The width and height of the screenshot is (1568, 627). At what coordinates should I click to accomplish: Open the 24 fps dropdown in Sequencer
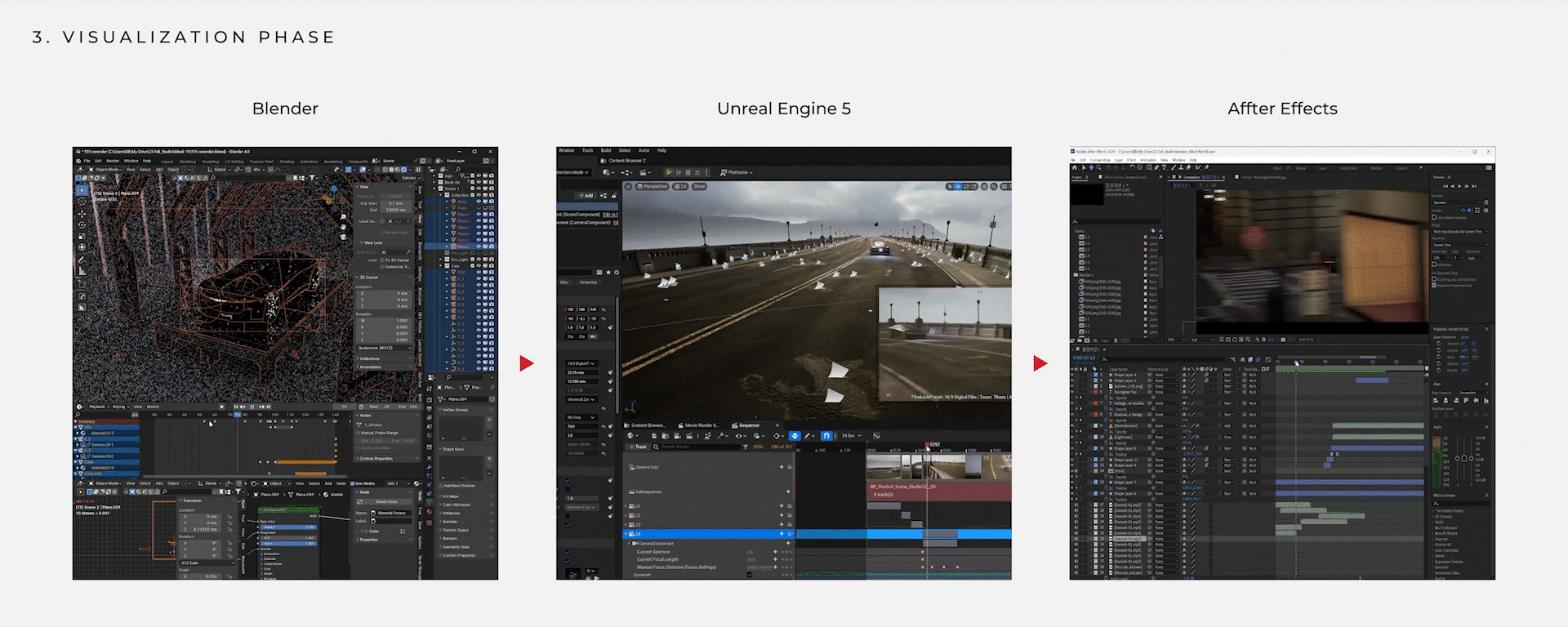[x=851, y=436]
